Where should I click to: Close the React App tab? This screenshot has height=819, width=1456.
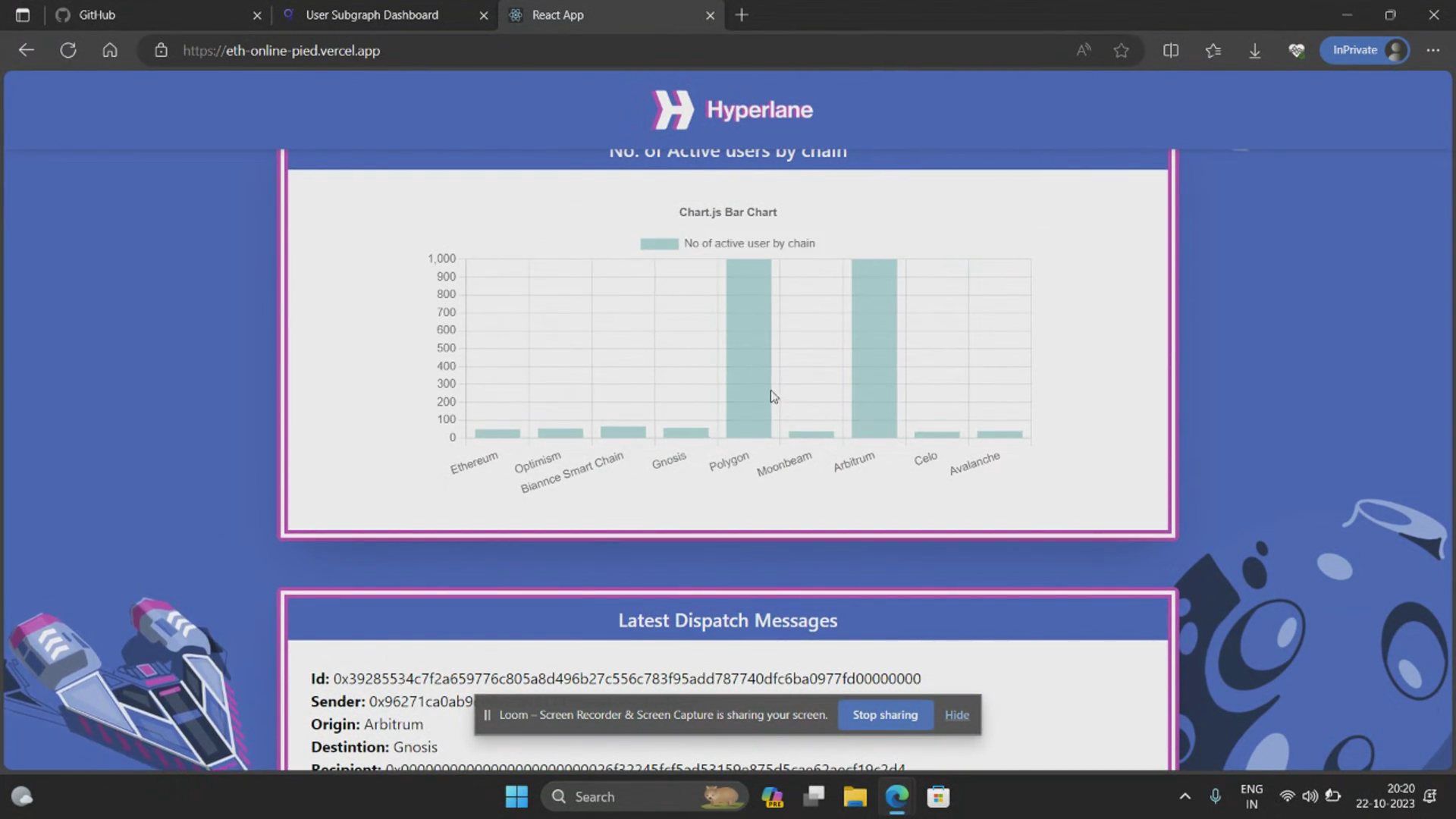[710, 15]
